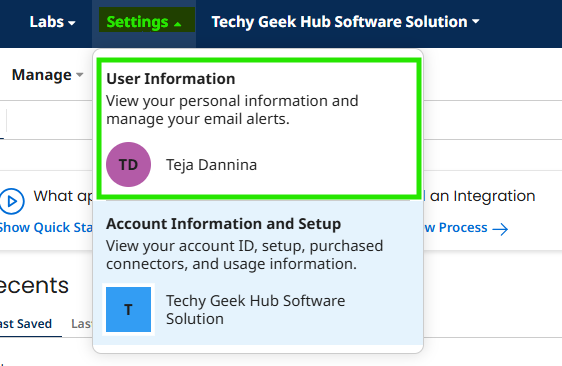Click the account ID and usage description
The image size is (562, 366).
pos(244,255)
